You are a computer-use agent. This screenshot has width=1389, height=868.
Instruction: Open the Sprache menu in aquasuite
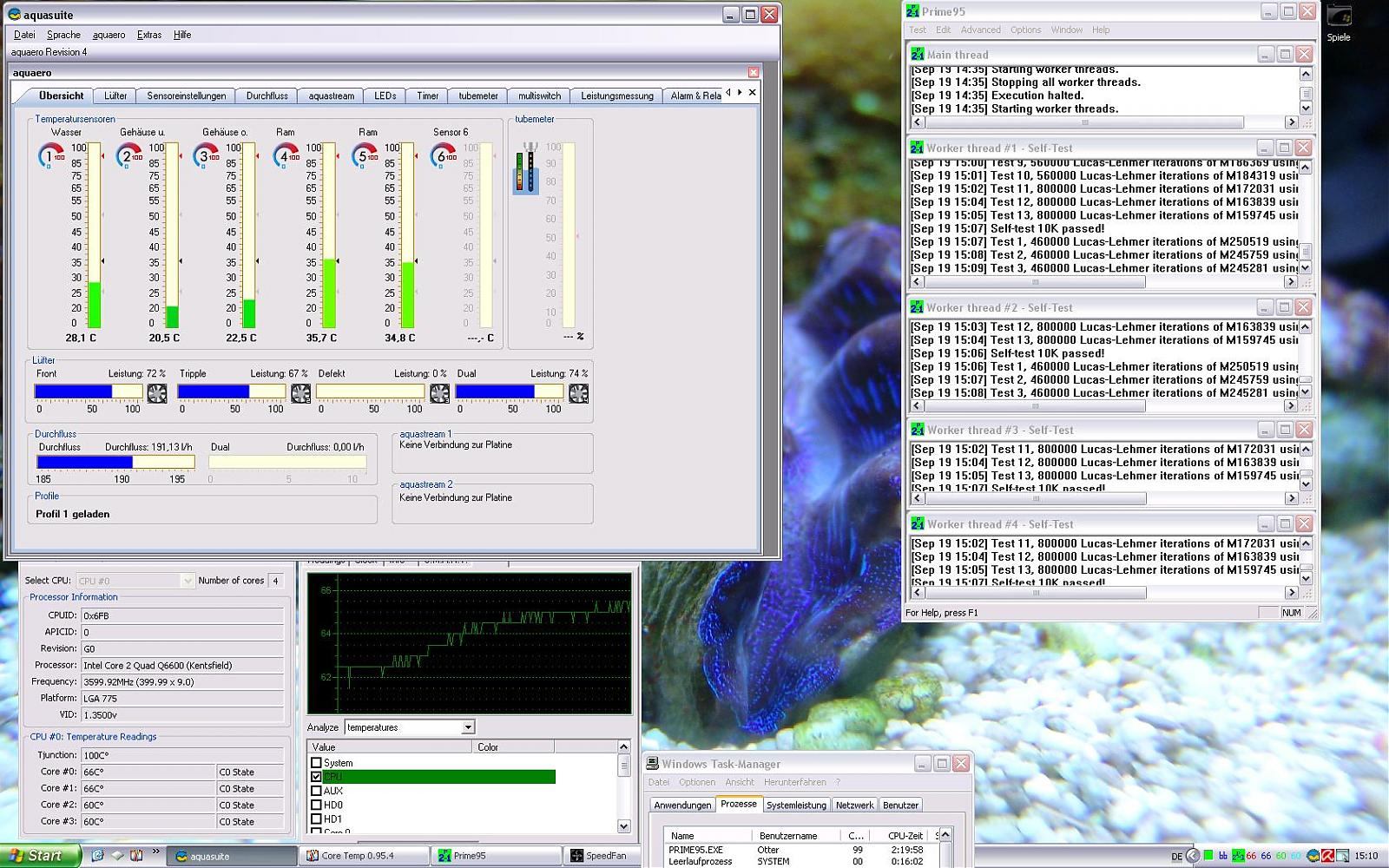(63, 35)
